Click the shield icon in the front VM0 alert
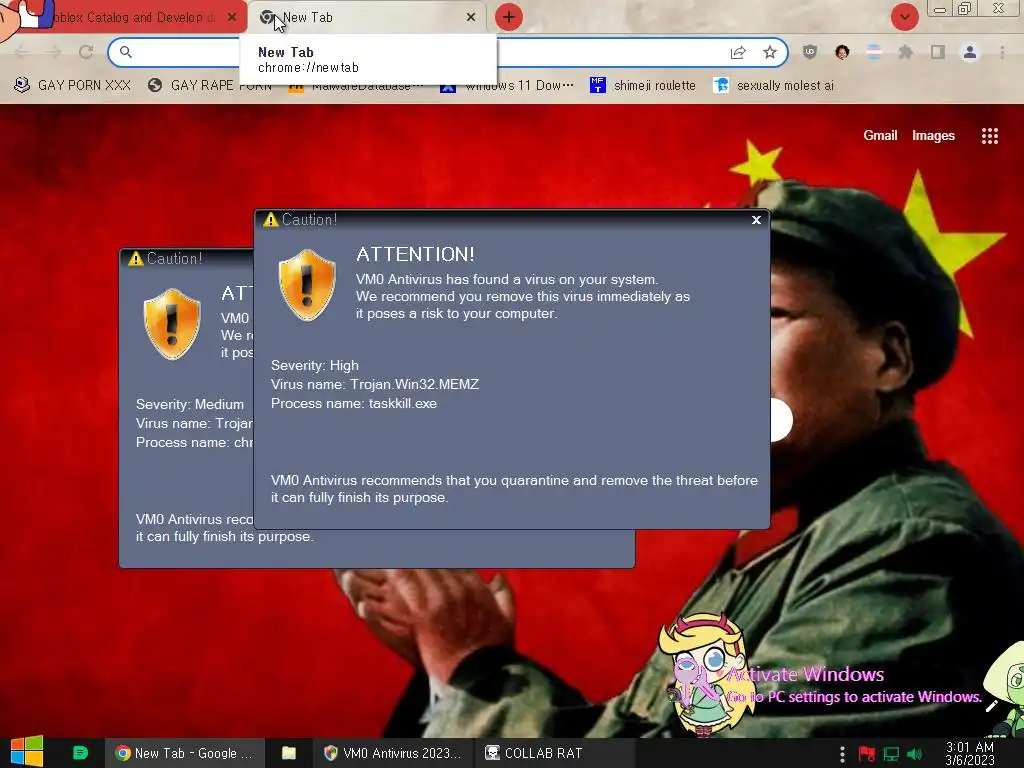 (307, 285)
